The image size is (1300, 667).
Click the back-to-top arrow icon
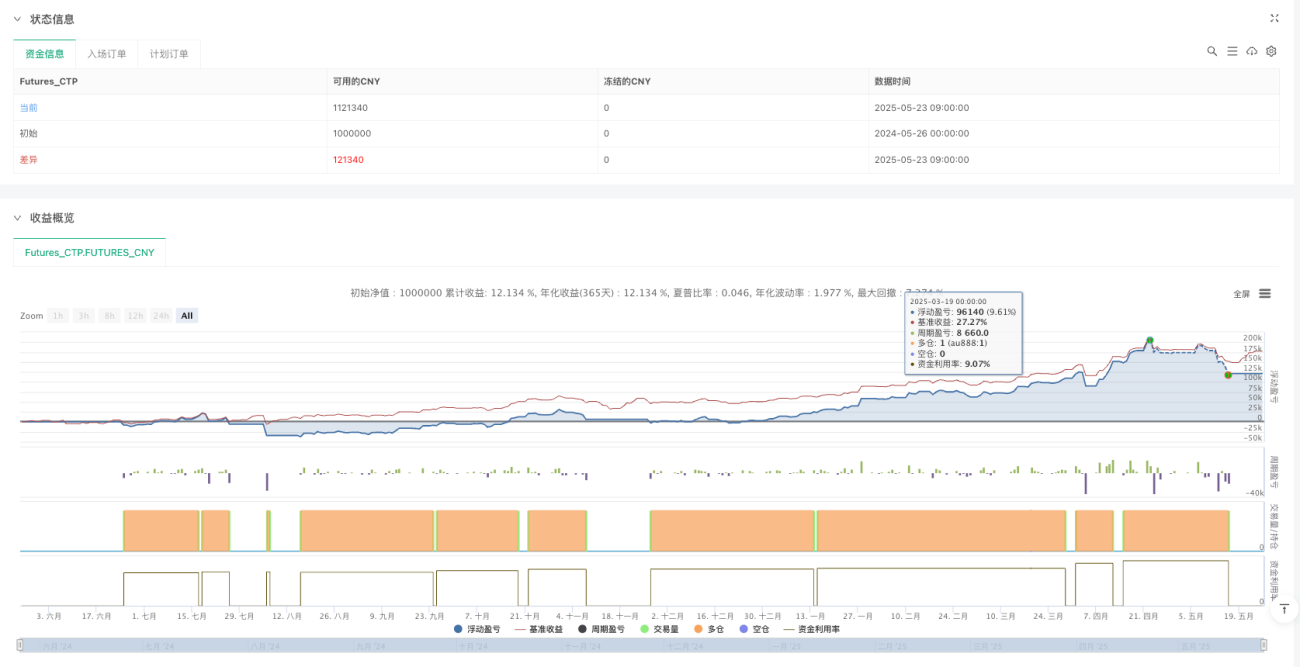[1283, 607]
